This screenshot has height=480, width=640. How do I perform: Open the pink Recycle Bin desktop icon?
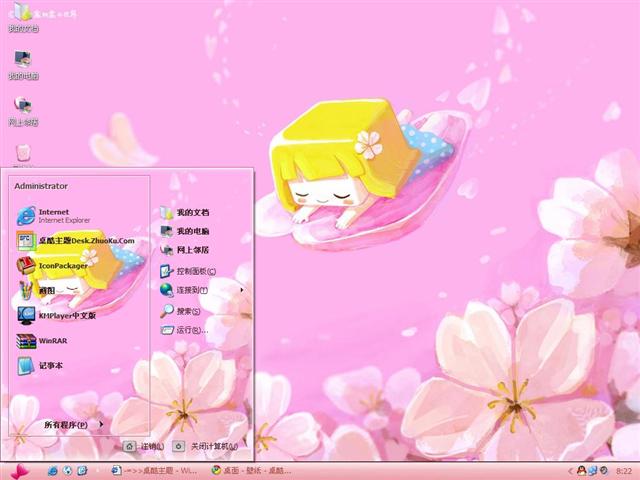point(23,154)
